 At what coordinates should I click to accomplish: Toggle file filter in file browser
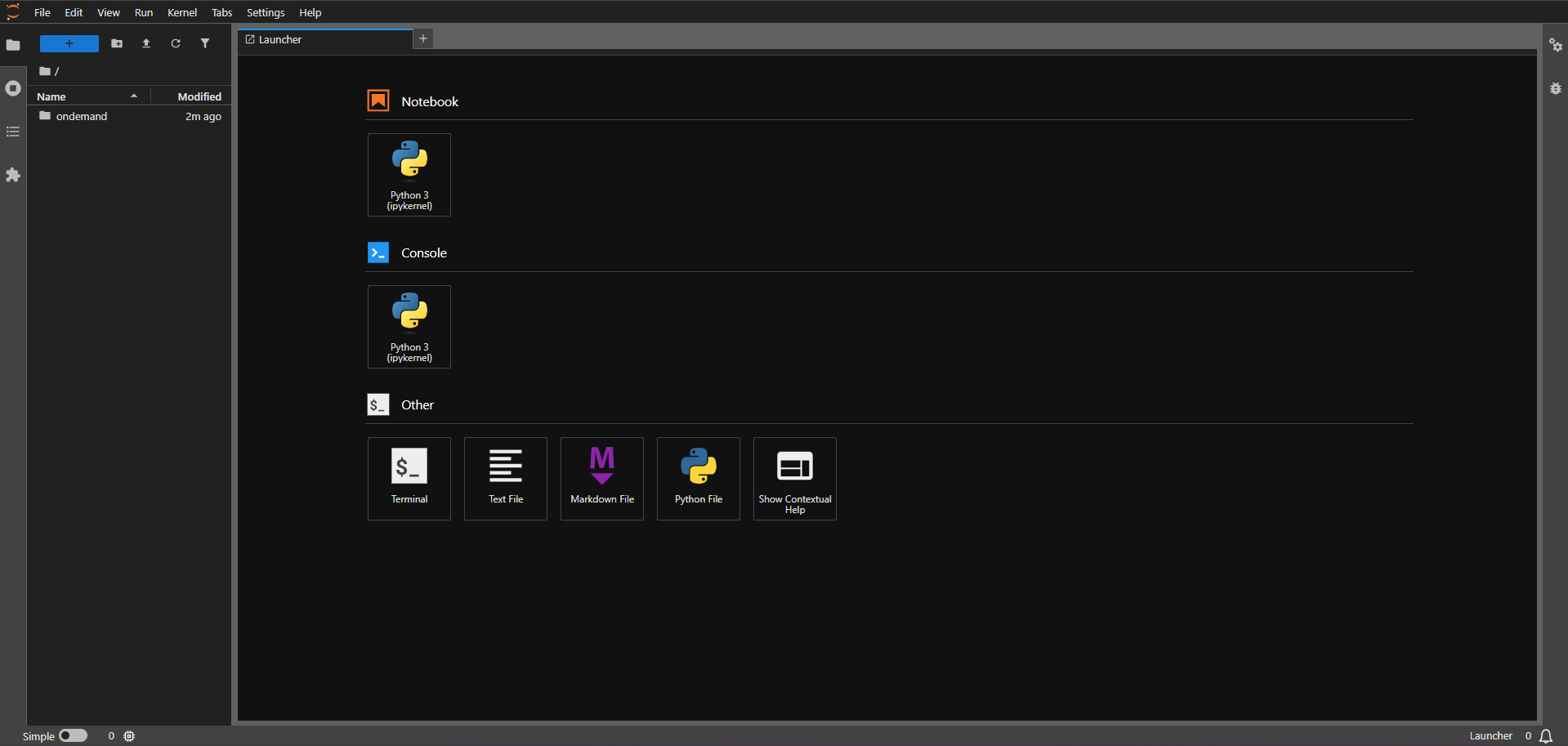(x=205, y=43)
